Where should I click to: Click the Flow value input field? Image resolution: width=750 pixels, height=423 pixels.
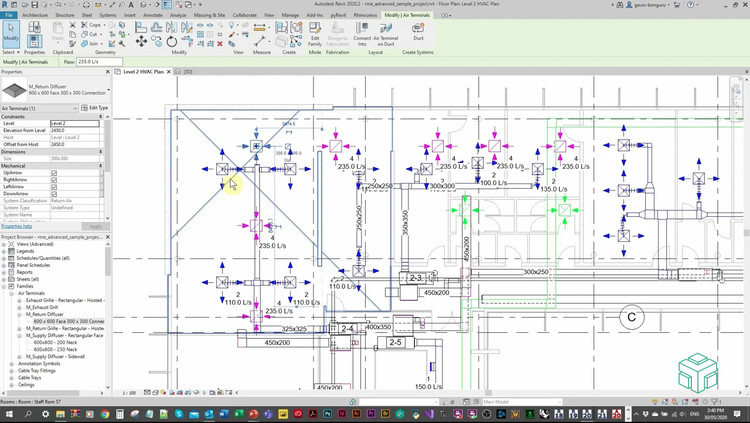[x=99, y=62]
